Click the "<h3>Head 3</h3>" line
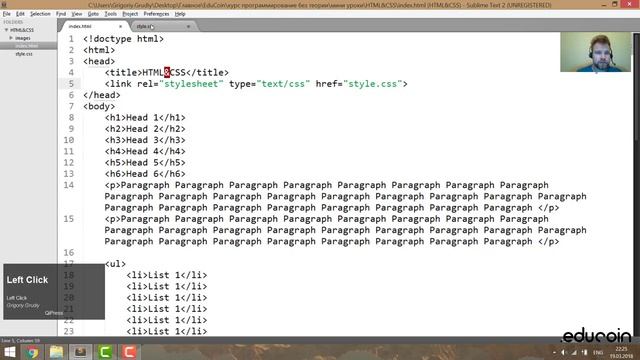The image size is (640, 360). pos(145,140)
